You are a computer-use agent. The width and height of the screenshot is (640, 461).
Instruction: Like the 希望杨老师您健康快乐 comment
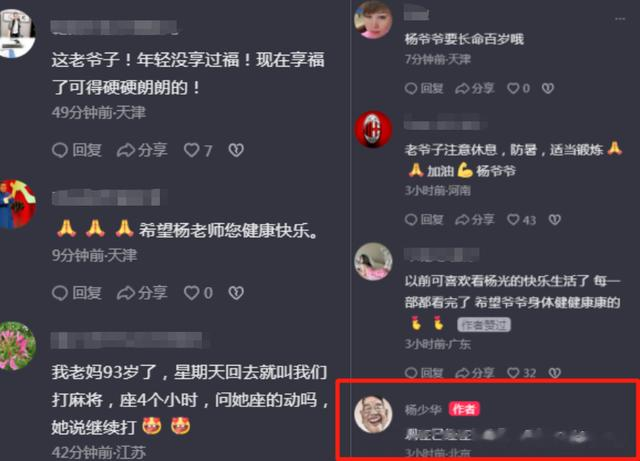coord(198,293)
